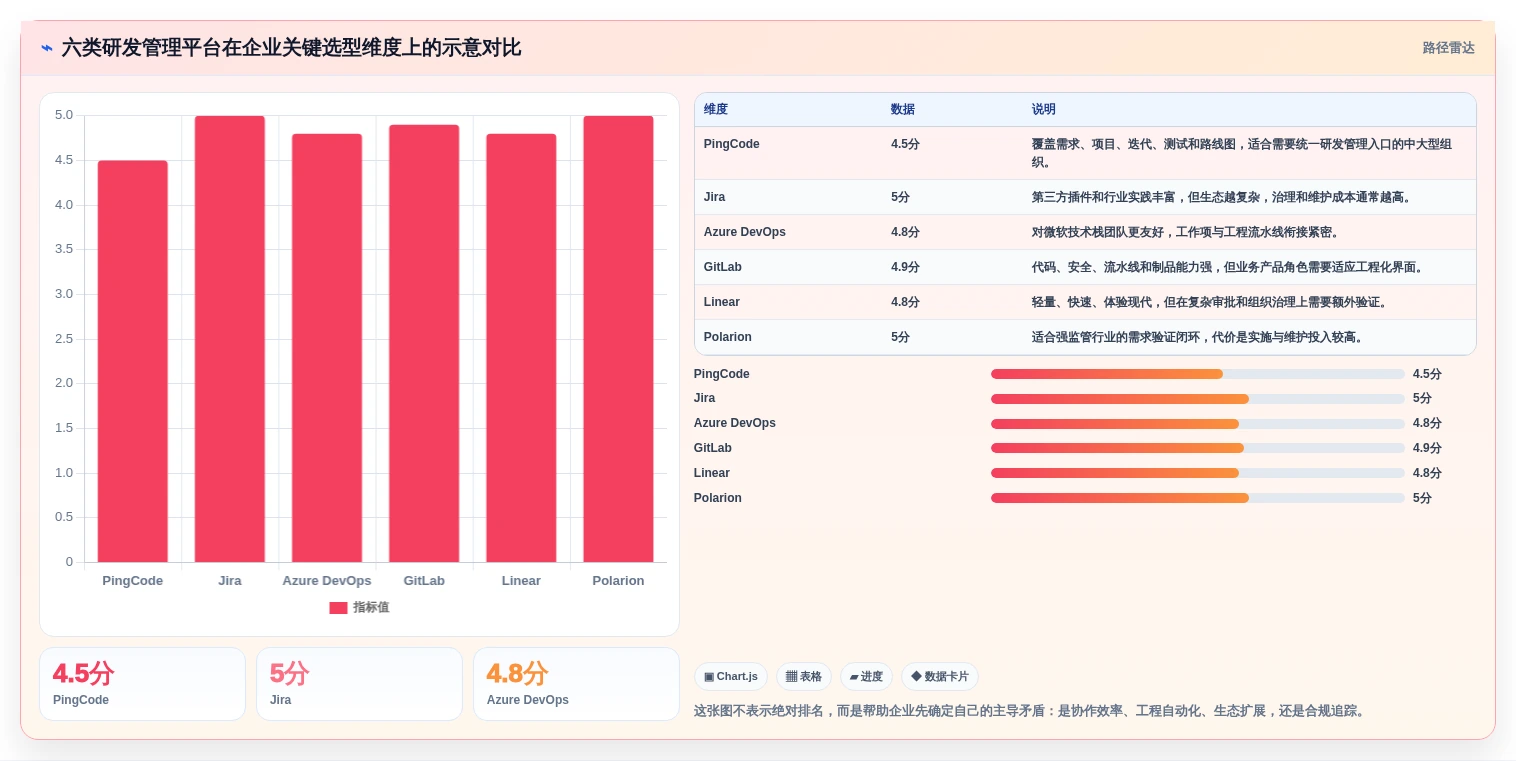Click the Jira progress bar
This screenshot has height=761, width=1516.
[1198, 399]
